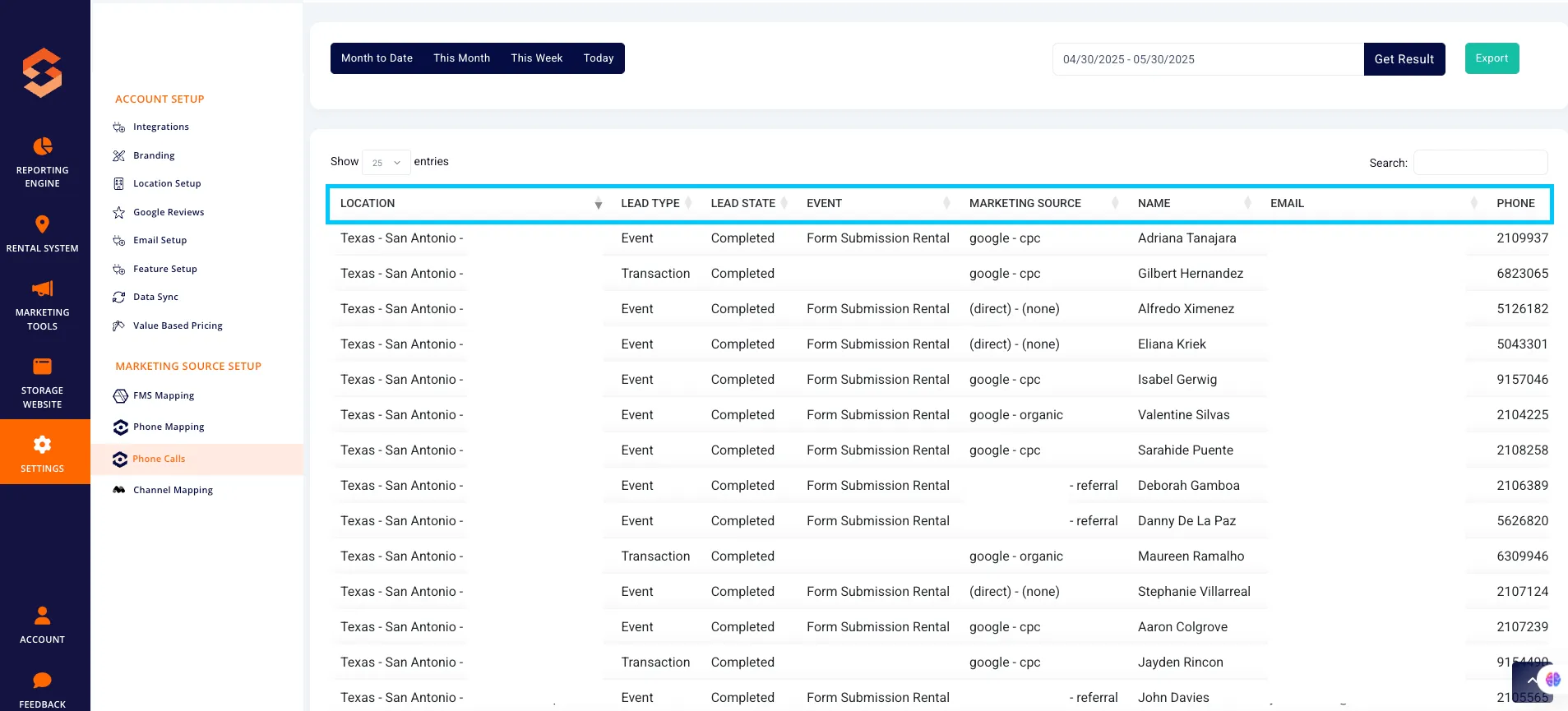Click the table Search input box
Screen dimensions: 1568x711
coord(1480,163)
